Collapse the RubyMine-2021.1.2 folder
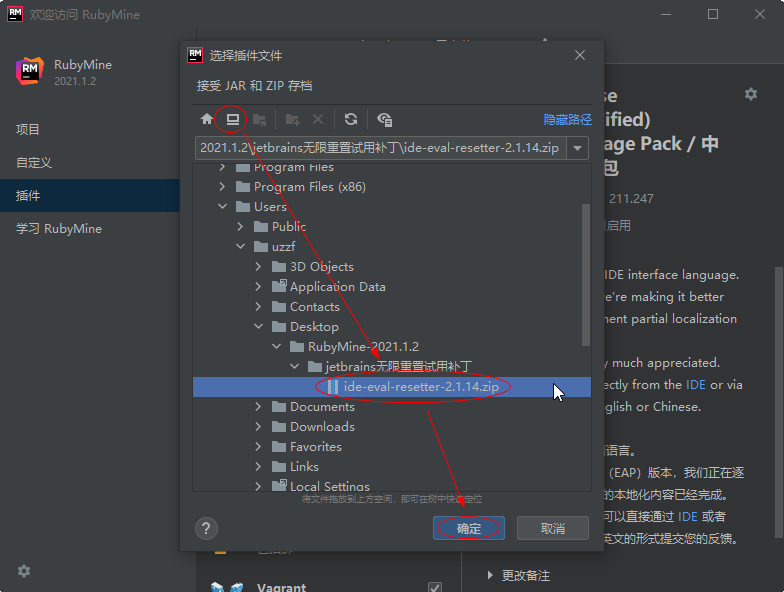784x592 pixels. point(276,346)
